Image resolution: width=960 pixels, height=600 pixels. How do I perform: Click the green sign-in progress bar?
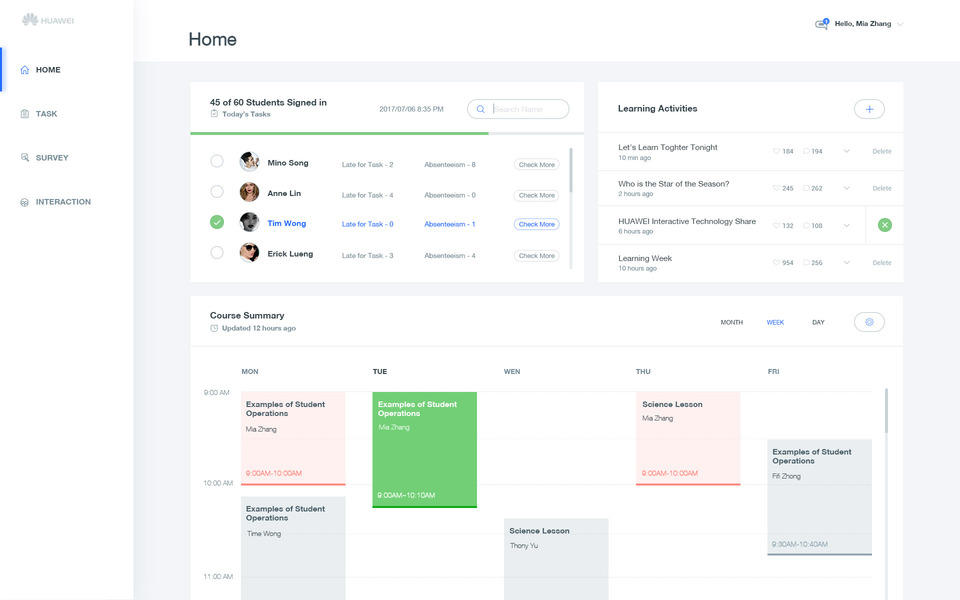coord(339,133)
